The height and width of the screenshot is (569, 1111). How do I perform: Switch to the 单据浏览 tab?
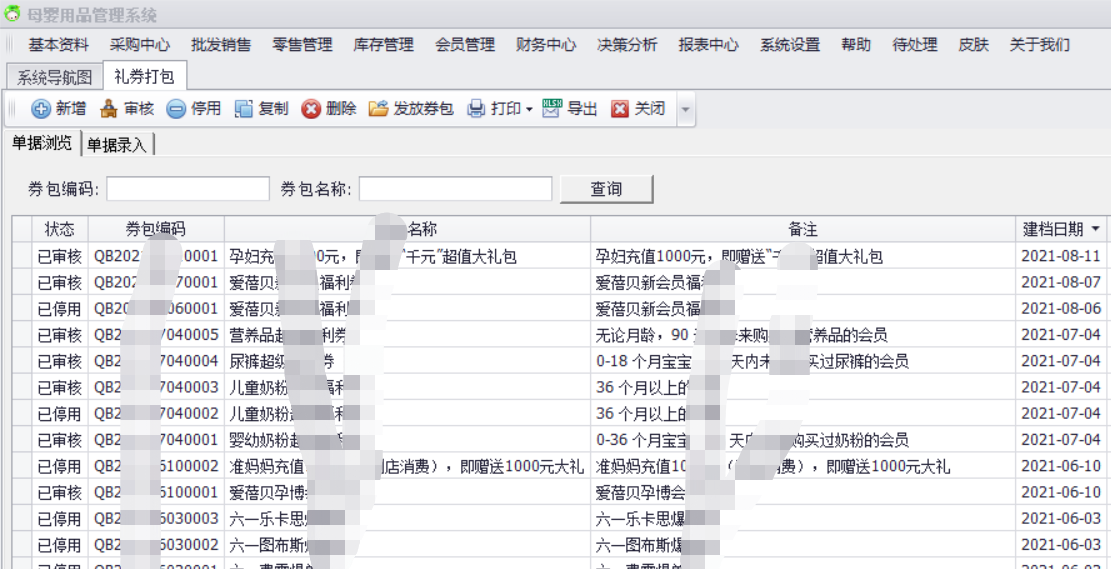tap(42, 144)
